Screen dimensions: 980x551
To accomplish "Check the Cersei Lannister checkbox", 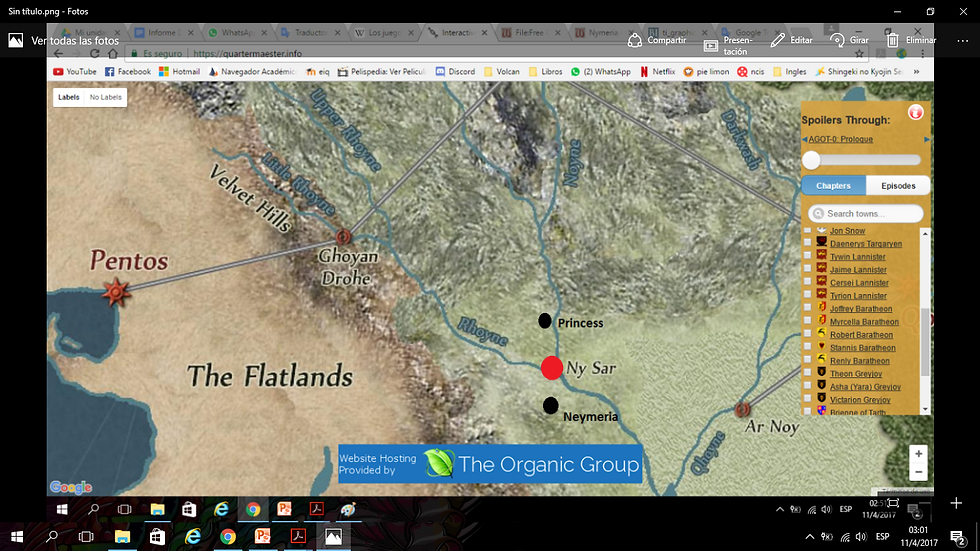I will click(x=808, y=282).
